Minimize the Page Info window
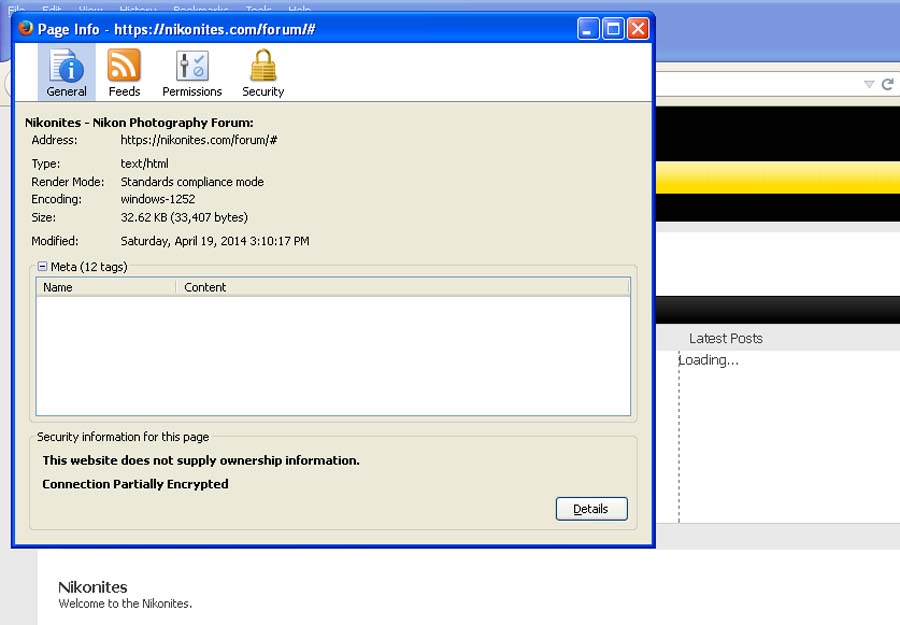Viewport: 900px width, 625px height. (588, 29)
